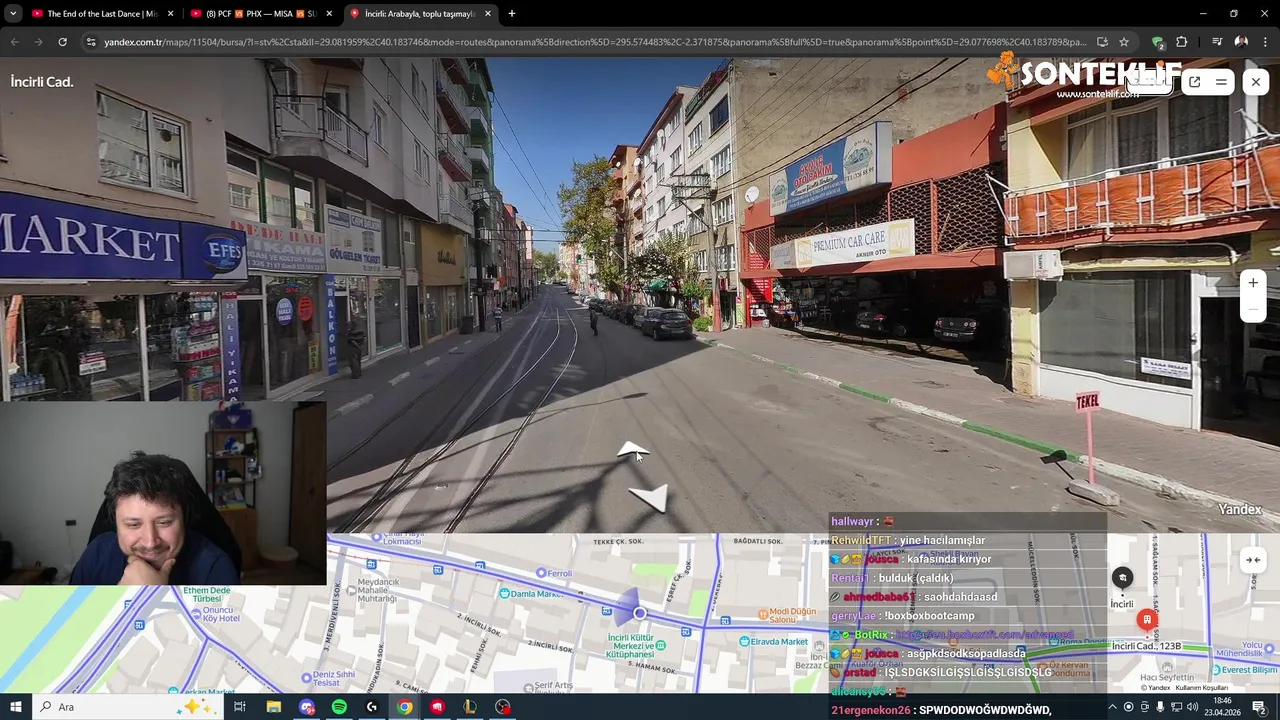Open the panorama menu (two-line icon)
The width and height of the screenshot is (1280, 720).
tap(1221, 82)
